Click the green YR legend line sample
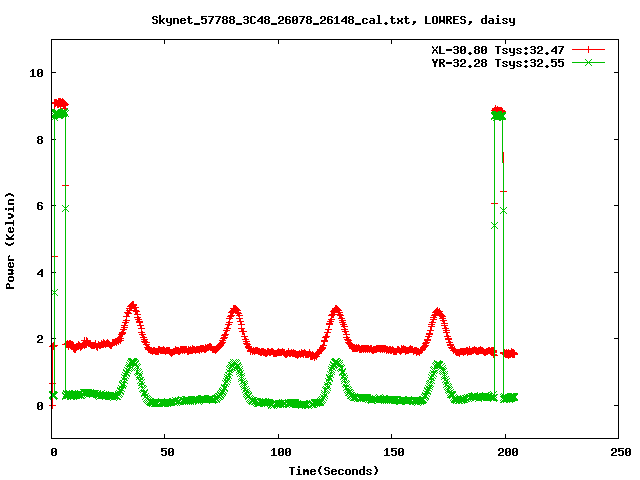Viewport: 640px width, 480px height. pos(588,62)
